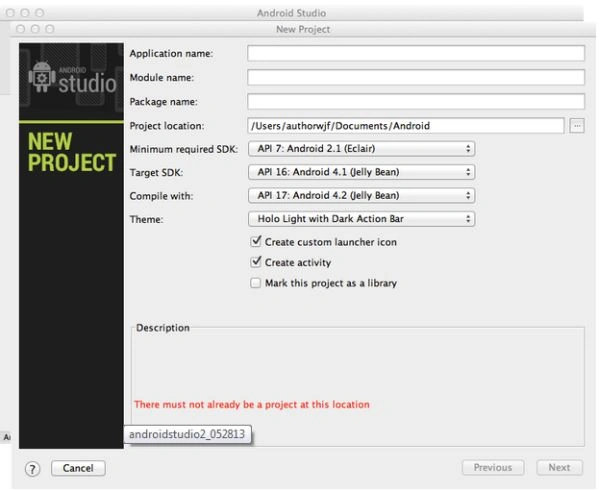Zoom the New Project dialog window
Viewport: 600px width, 491px height.
pos(50,29)
